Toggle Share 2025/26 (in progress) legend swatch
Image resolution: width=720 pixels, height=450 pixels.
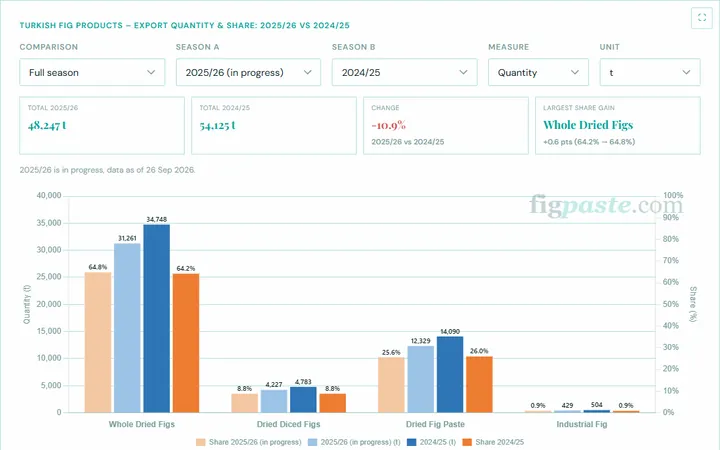(x=201, y=442)
